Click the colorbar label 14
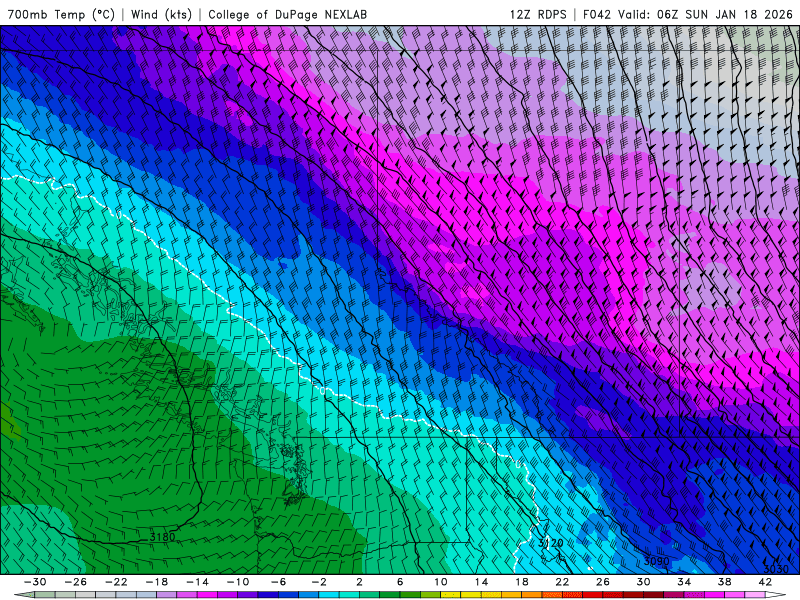 tap(481, 582)
